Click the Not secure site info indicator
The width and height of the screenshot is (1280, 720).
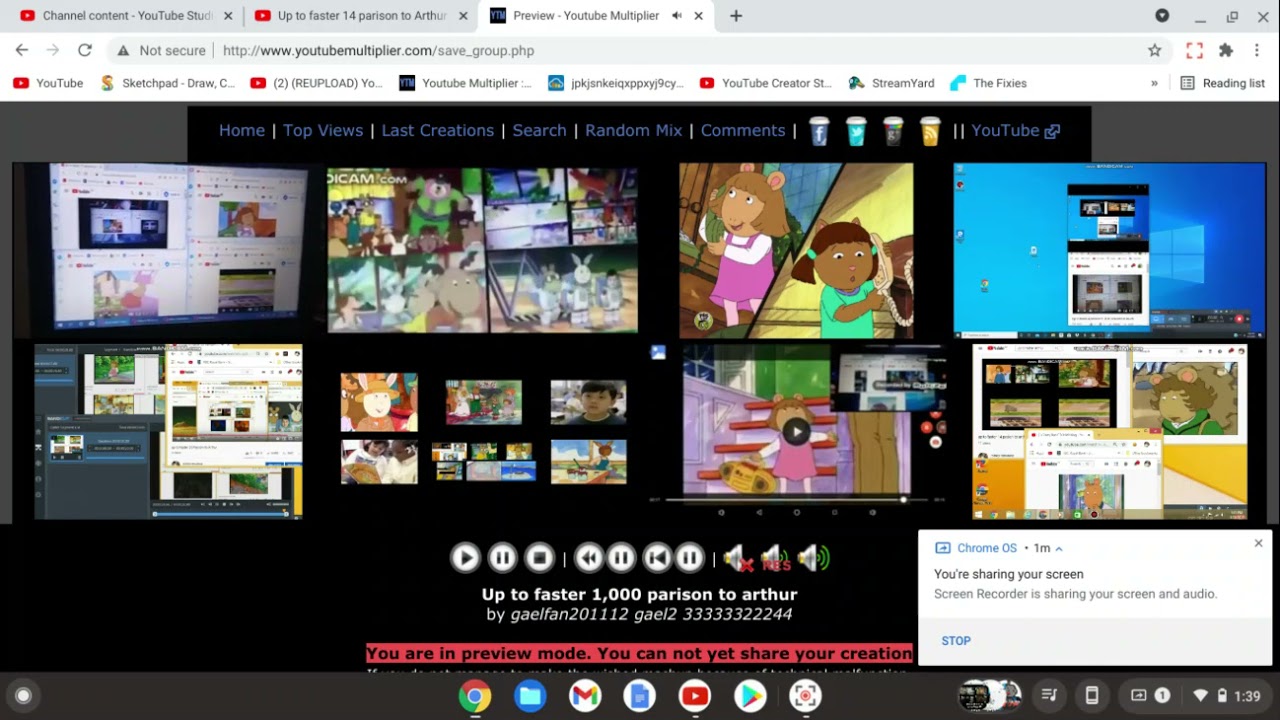coord(160,50)
